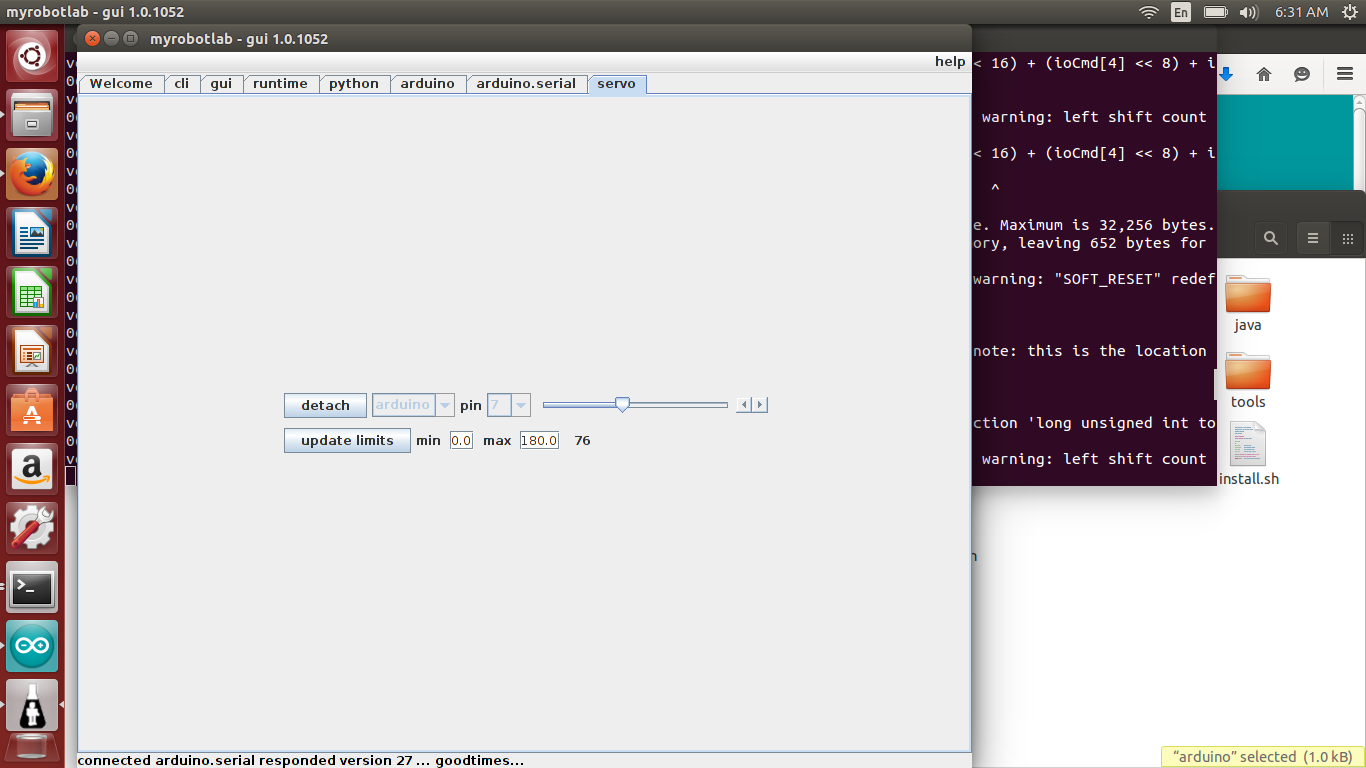Open the sound volume indicator
The image size is (1366, 768).
pos(1248,12)
